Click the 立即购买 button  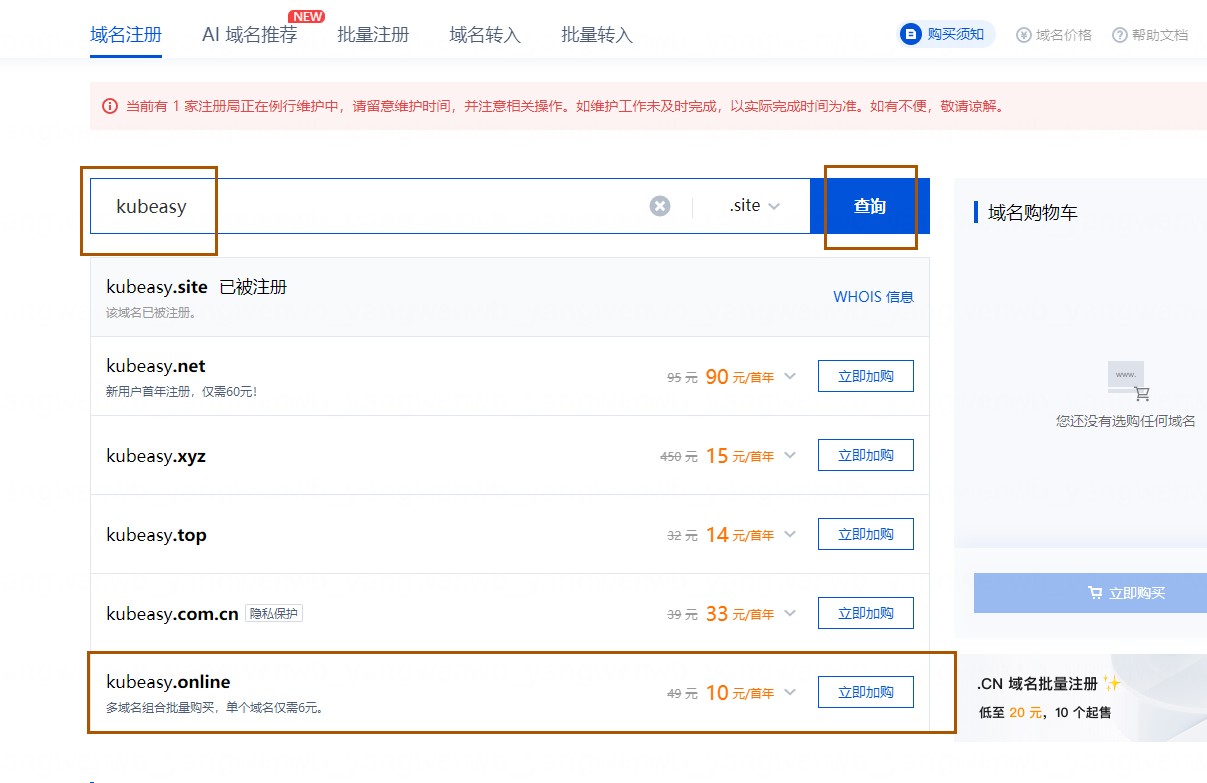click(x=1090, y=593)
